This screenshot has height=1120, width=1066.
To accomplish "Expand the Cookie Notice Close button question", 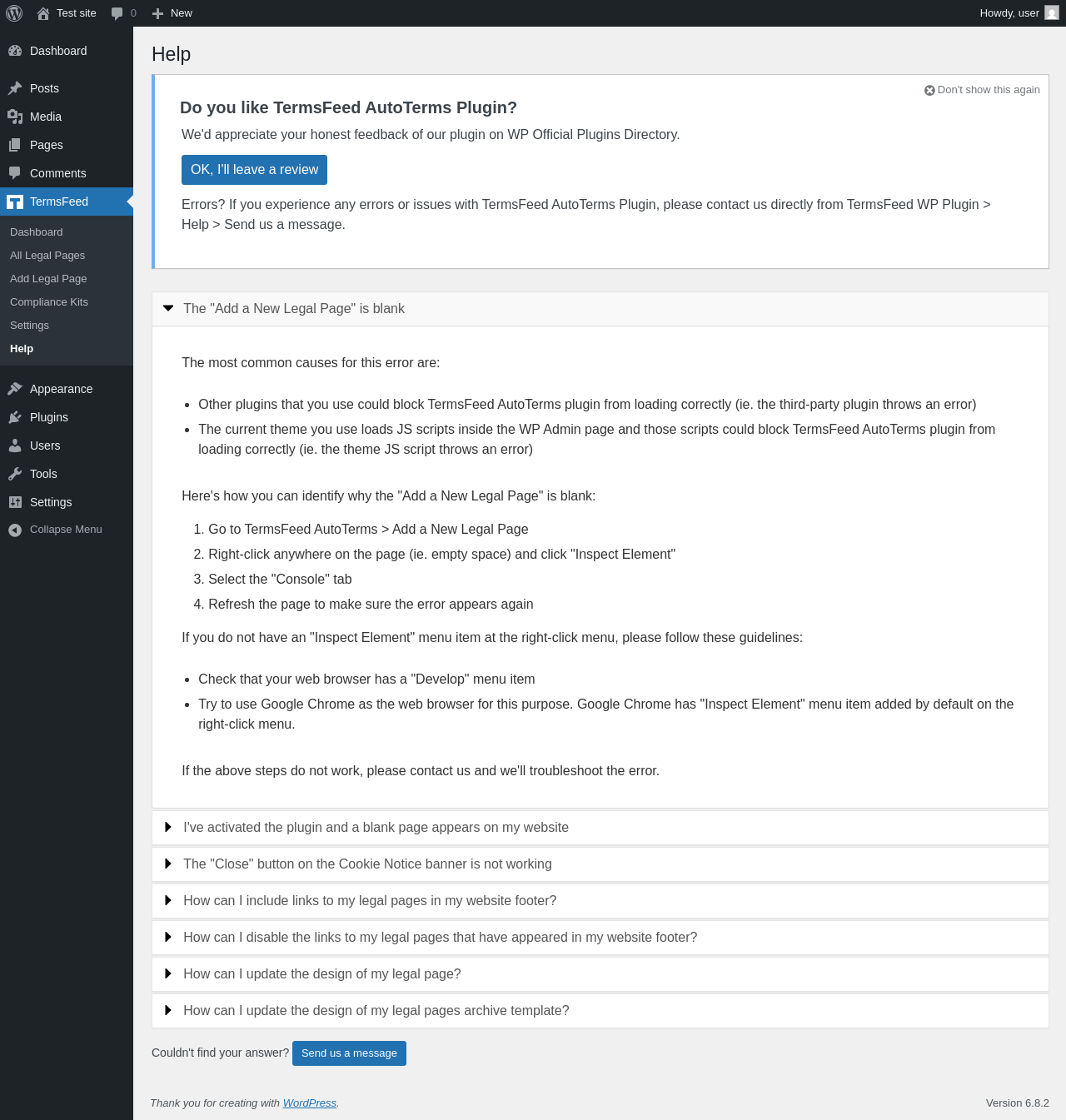I will pos(600,864).
